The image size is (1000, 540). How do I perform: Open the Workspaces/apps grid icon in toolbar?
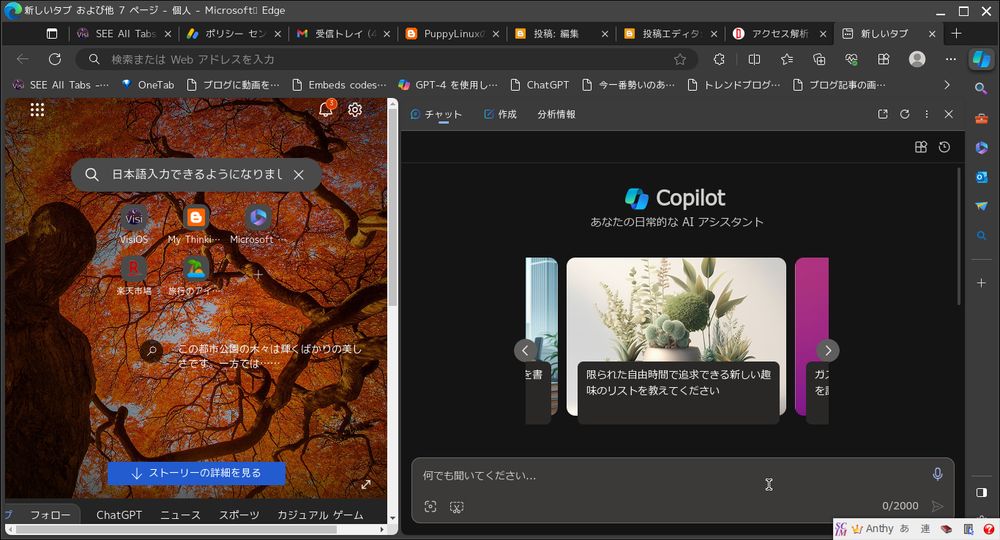883,59
